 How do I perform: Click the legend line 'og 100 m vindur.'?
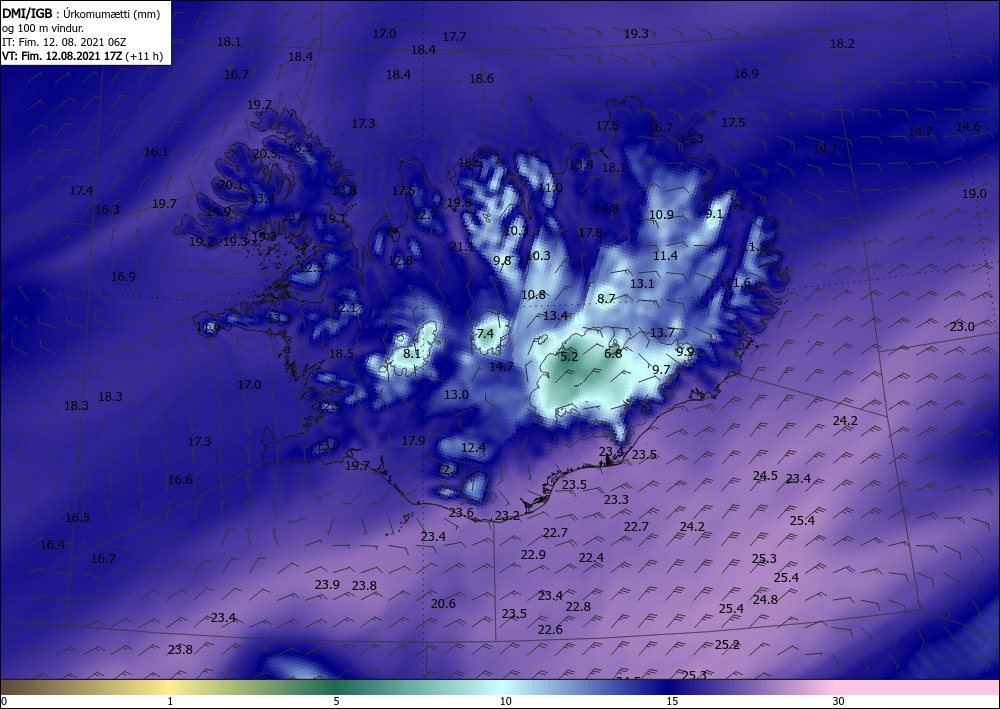pos(43,27)
